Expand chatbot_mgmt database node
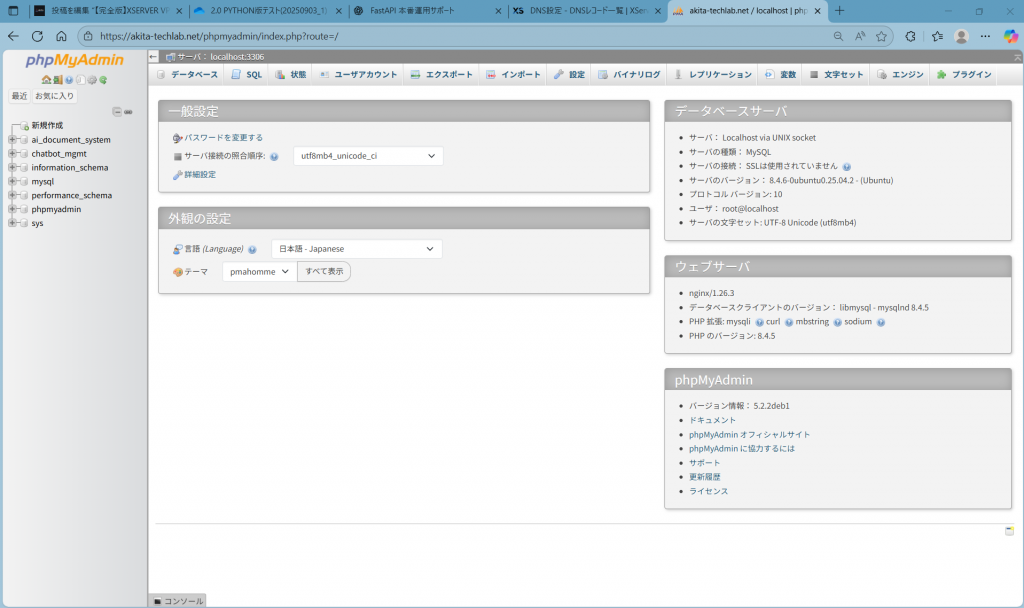 [12, 153]
